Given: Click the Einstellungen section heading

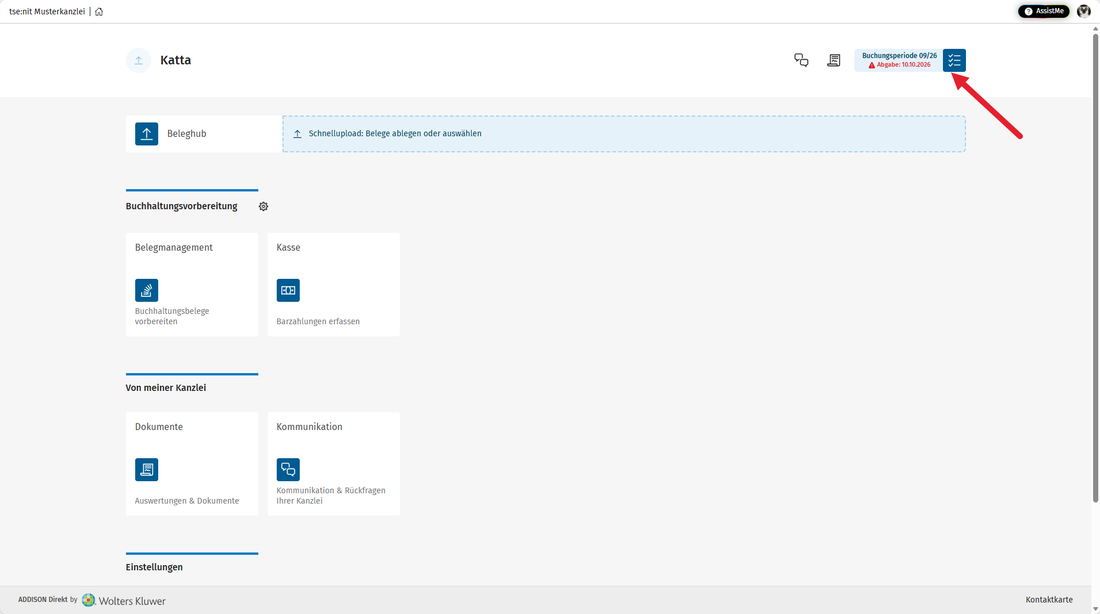Looking at the screenshot, I should coord(154,567).
